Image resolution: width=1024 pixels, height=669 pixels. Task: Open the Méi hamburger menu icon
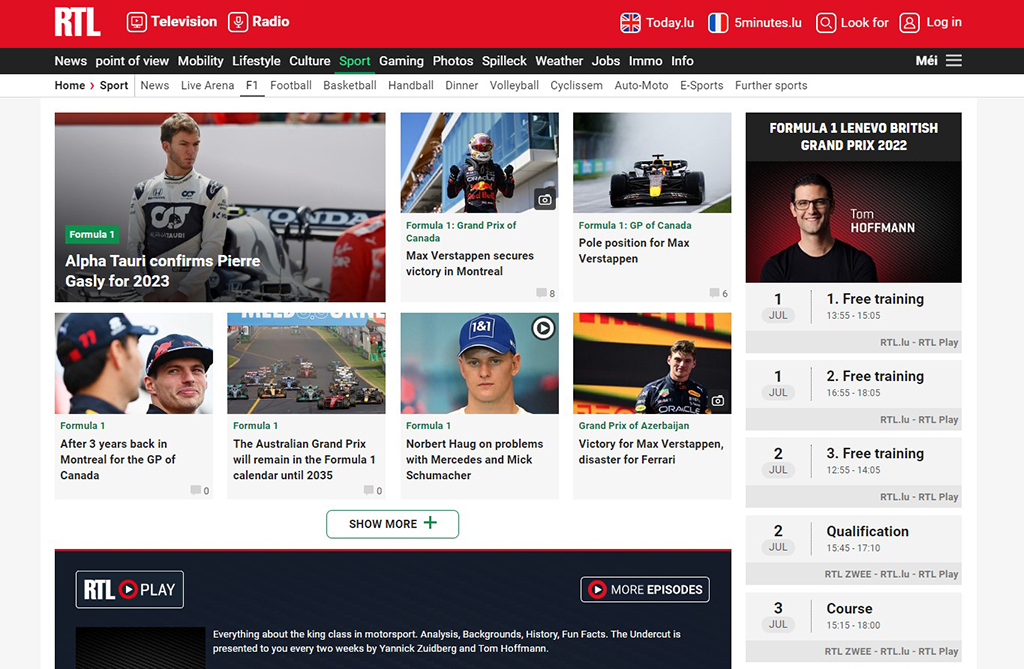click(x=953, y=60)
